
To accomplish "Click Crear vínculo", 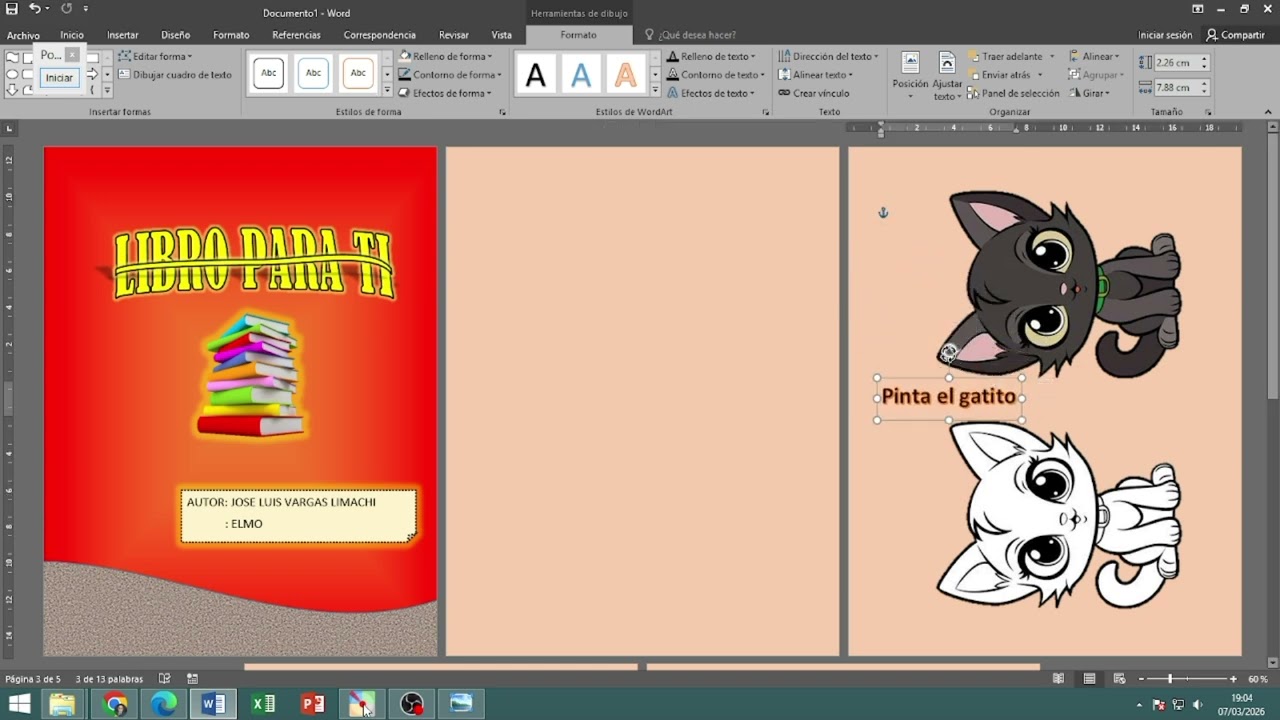I will pyautogui.click(x=814, y=93).
